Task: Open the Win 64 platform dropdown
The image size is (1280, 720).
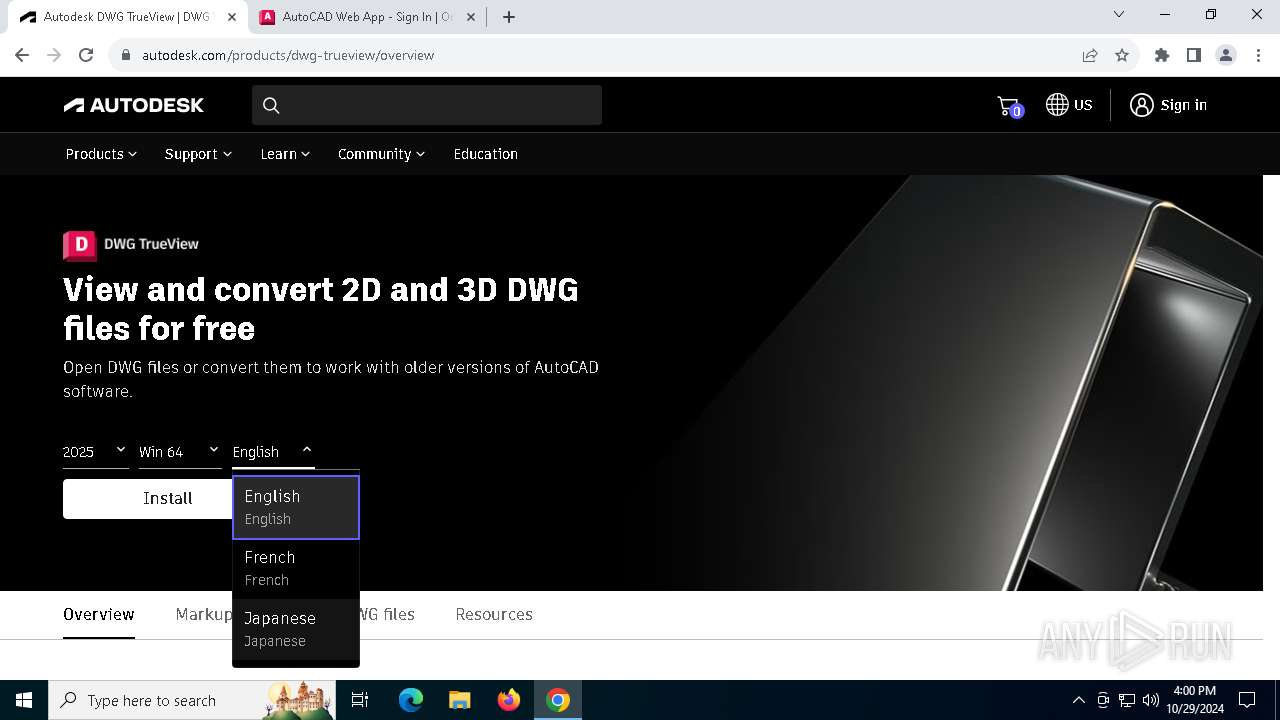Action: [x=180, y=452]
